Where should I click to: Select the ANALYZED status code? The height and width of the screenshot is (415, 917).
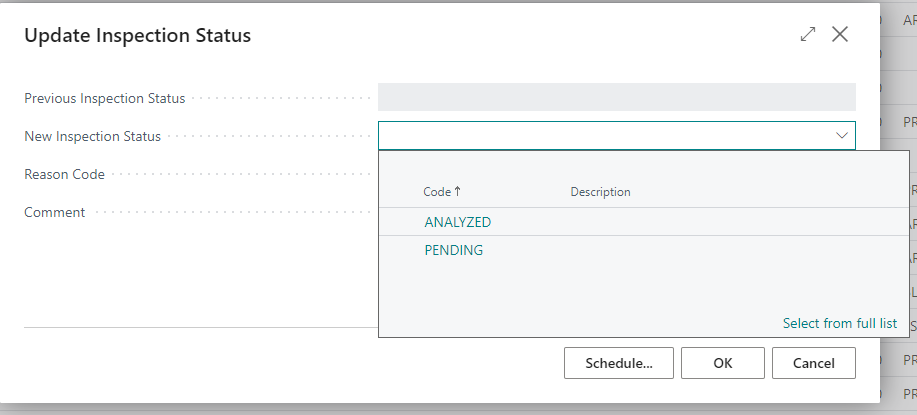pos(457,222)
